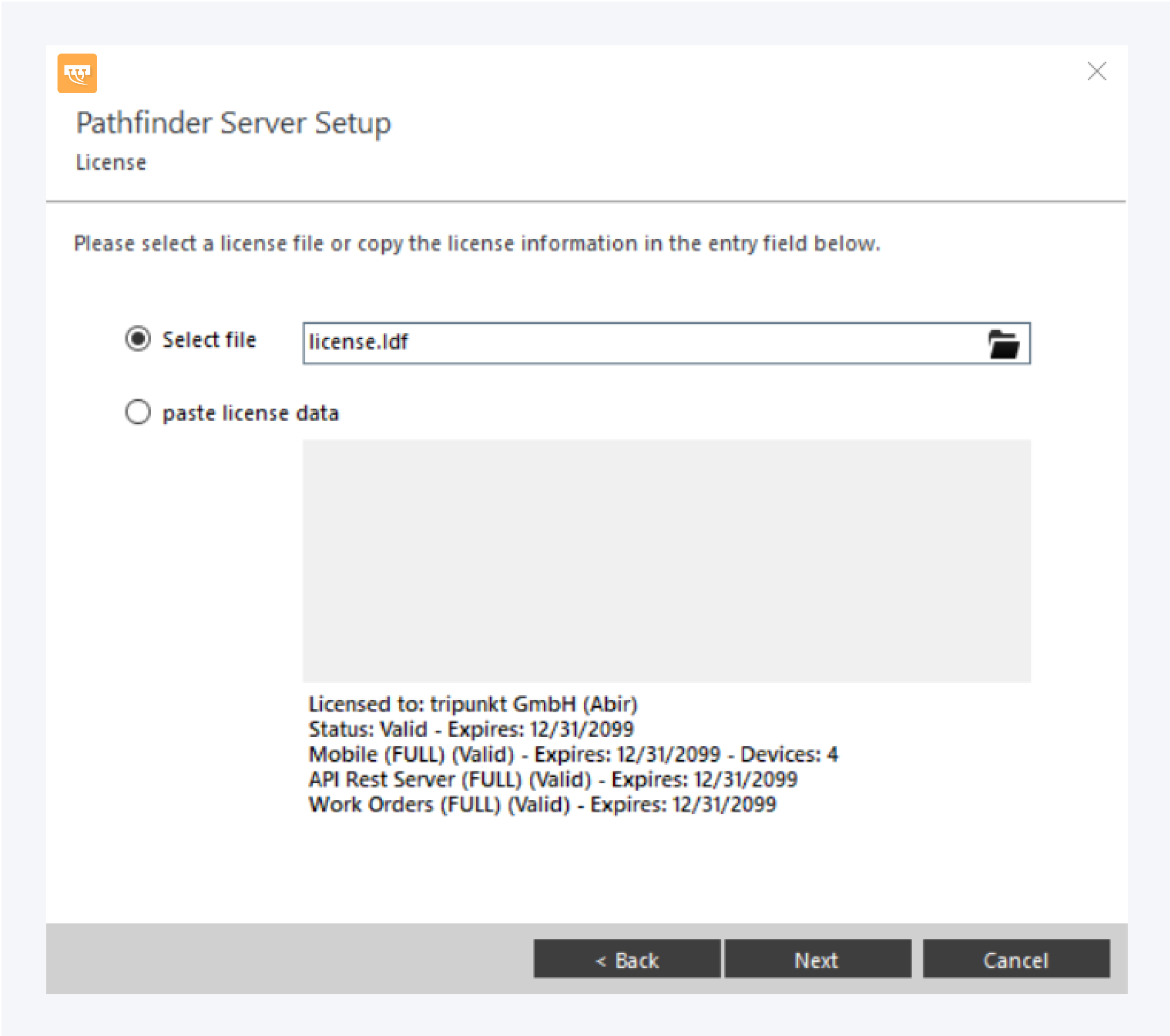The height and width of the screenshot is (1036, 1170).
Task: Close the Pathfinder Server Setup dialog
Action: tap(1096, 71)
